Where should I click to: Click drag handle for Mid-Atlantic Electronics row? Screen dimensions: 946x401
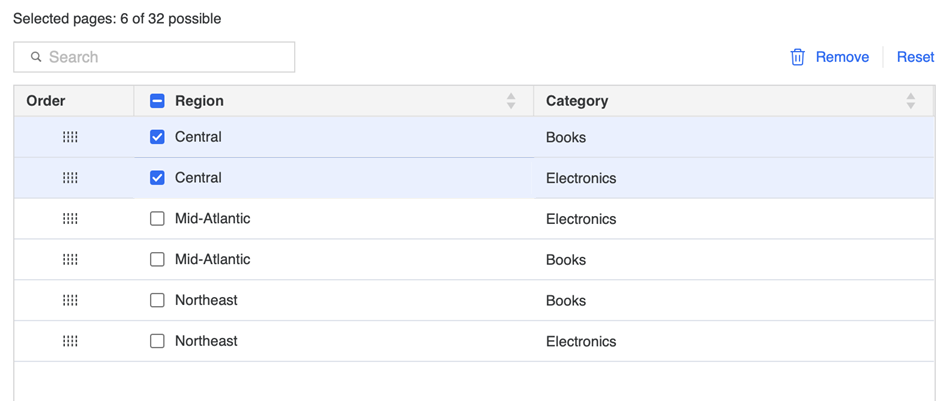click(x=70, y=219)
